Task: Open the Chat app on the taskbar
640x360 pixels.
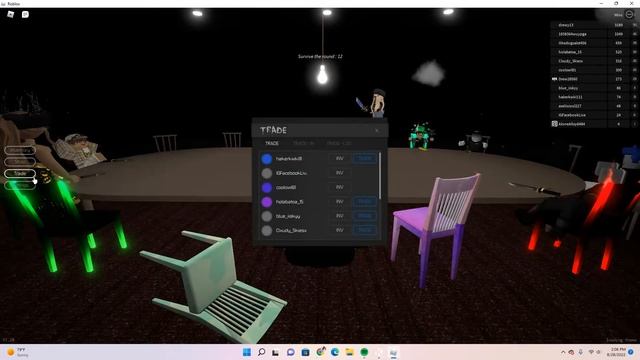Action: 290,352
